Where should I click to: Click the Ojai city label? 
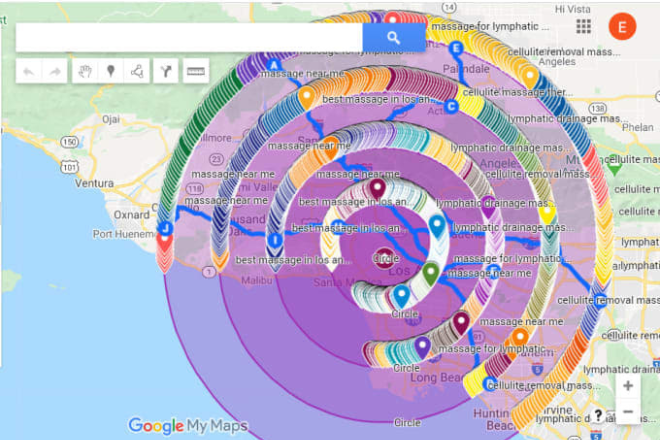tap(111, 119)
